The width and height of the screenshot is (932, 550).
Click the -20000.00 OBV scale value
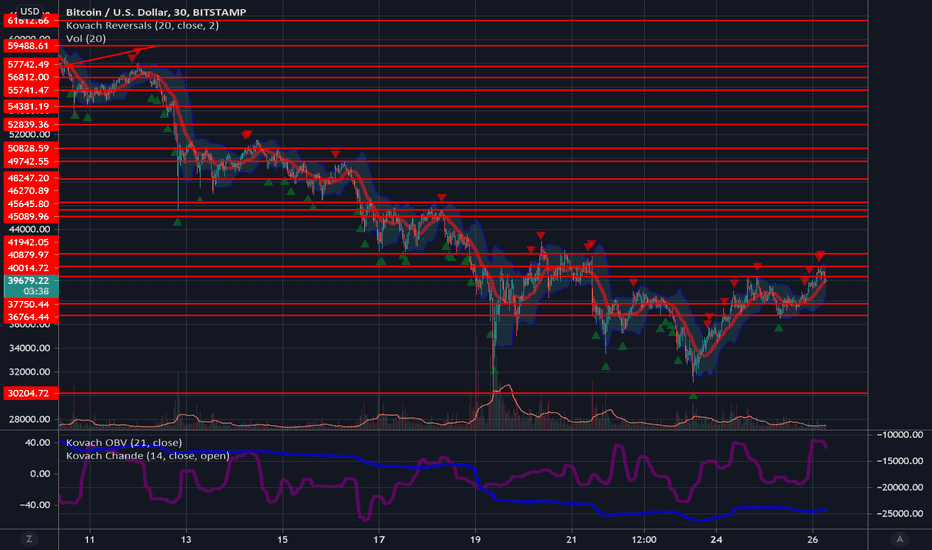click(x=899, y=487)
